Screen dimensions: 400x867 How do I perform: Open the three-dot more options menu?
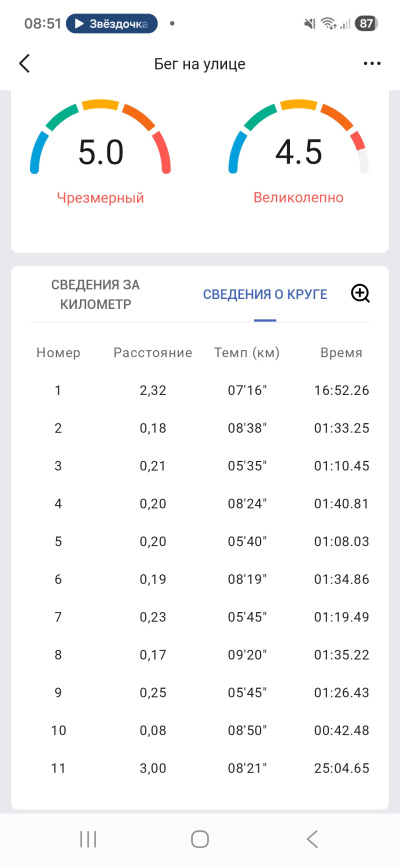pyautogui.click(x=372, y=64)
